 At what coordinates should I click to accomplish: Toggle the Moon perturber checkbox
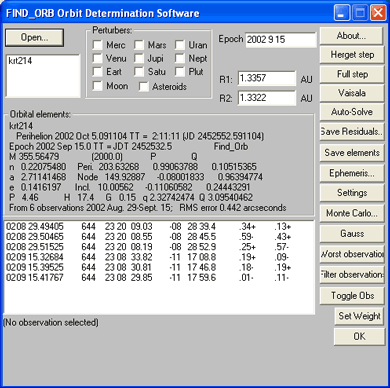point(97,86)
